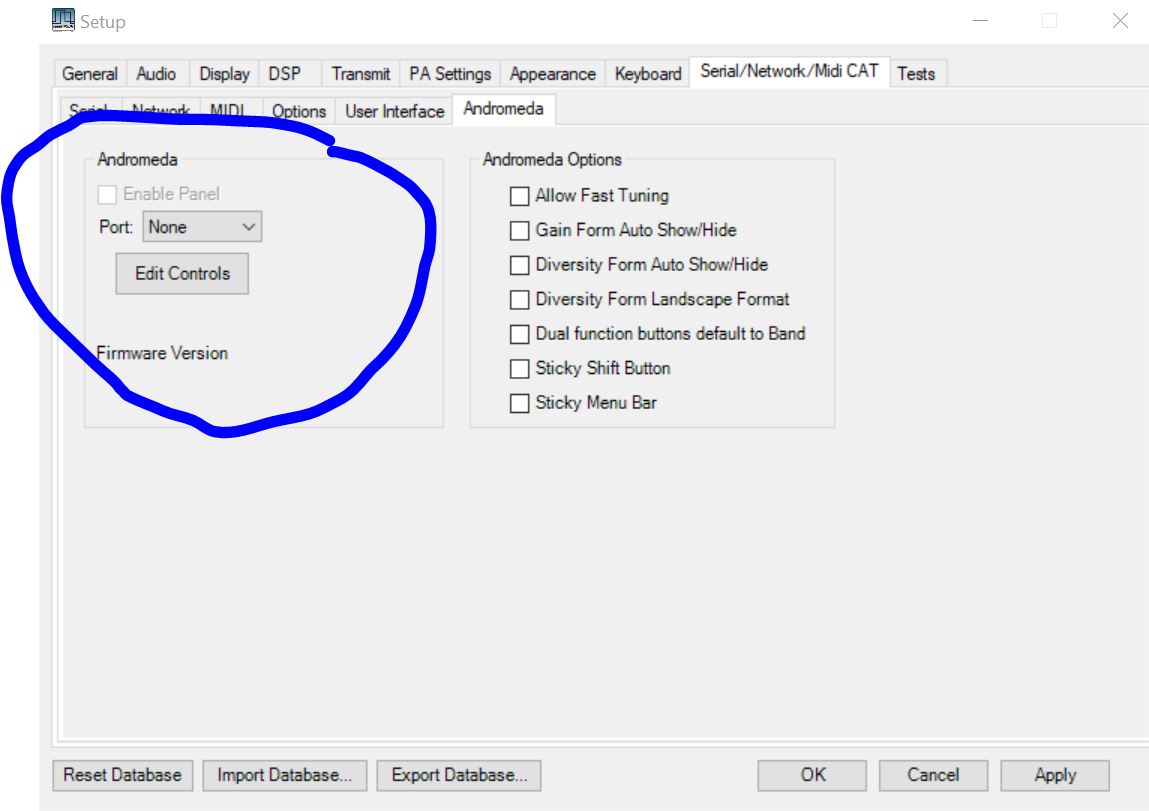Viewport: 1149px width, 811px height.
Task: Open the Port dropdown list
Action: 202,227
